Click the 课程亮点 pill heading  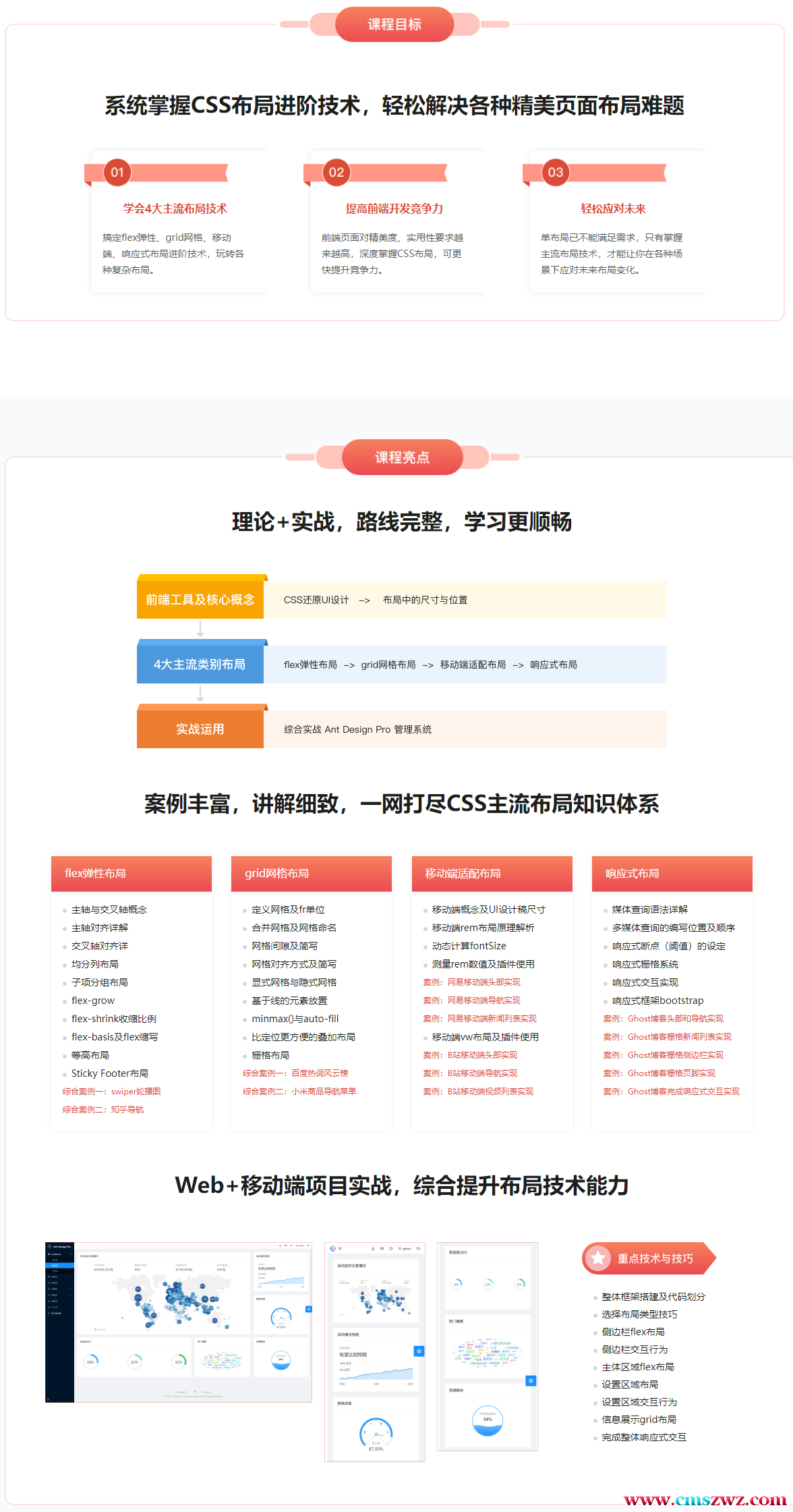[403, 457]
